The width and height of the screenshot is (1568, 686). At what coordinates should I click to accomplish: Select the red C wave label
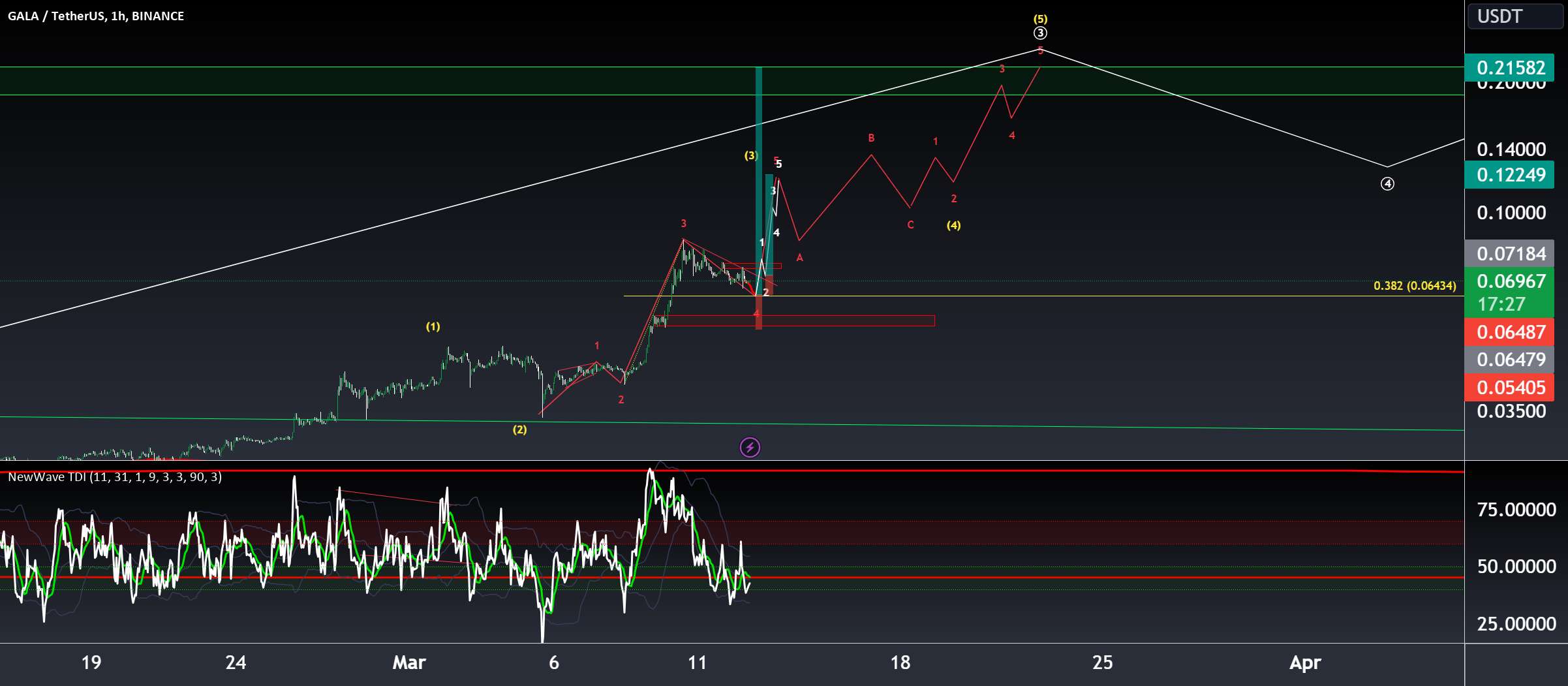pos(910,225)
